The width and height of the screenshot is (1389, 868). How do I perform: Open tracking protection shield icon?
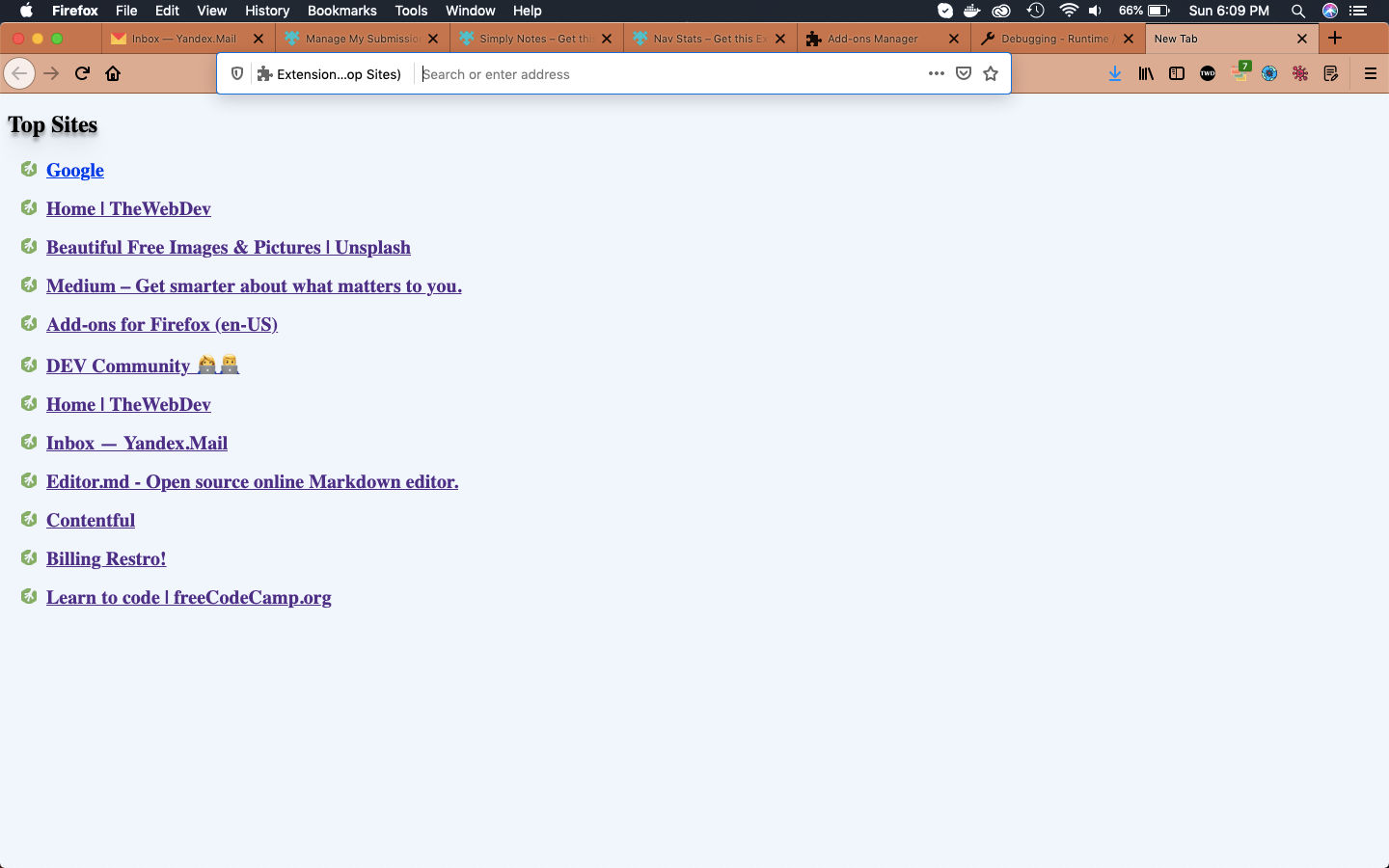pos(237,73)
